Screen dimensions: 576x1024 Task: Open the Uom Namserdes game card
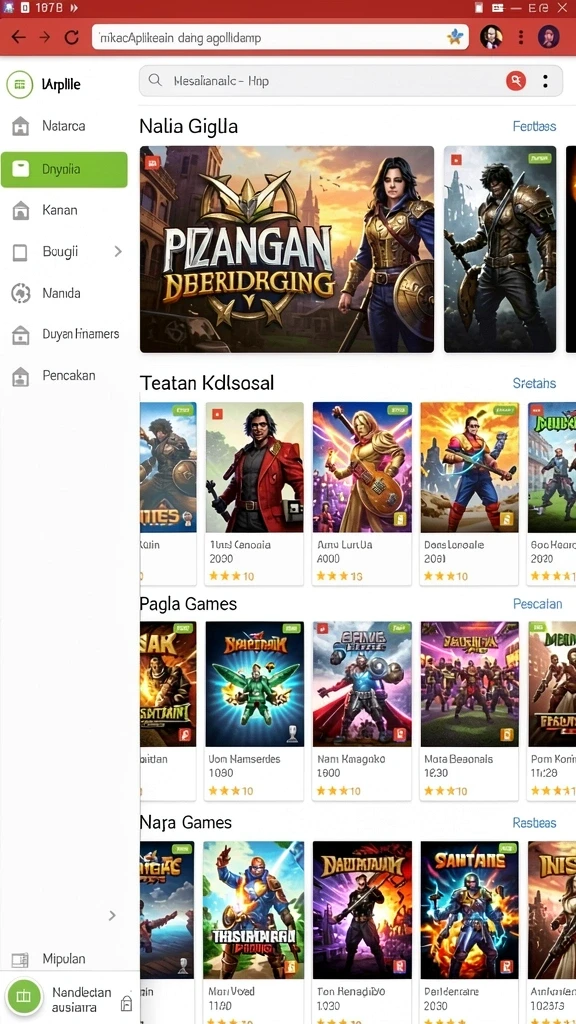(x=254, y=711)
